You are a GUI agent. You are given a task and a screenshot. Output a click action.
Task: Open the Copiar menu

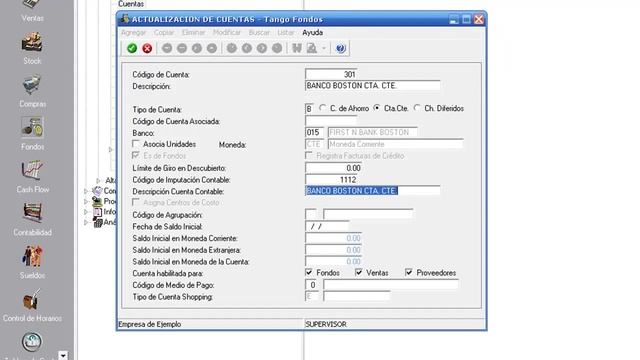164,32
